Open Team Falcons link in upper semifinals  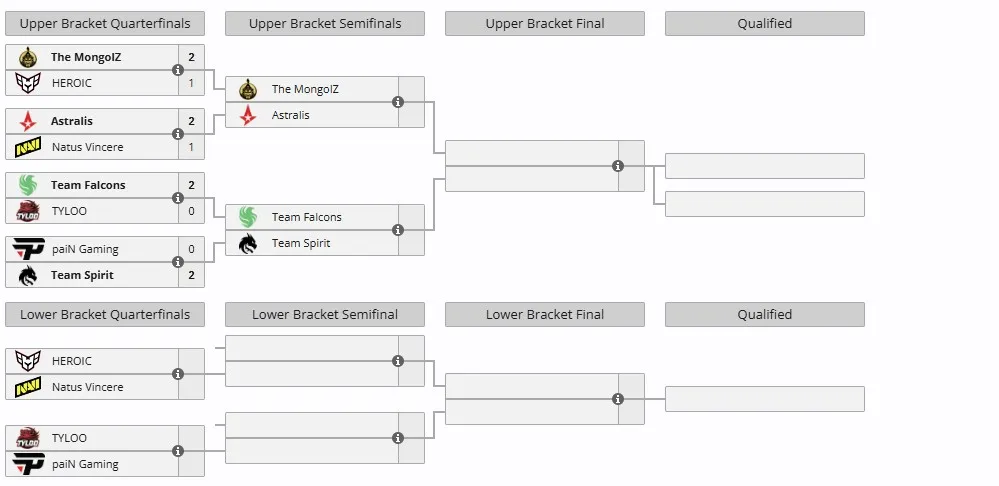(x=306, y=217)
